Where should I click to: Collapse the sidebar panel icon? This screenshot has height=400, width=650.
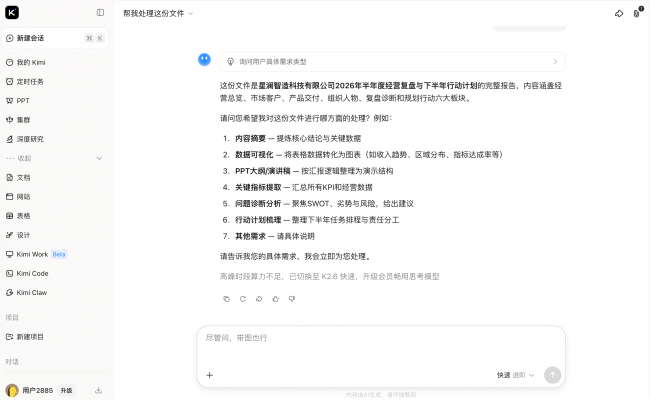point(100,12)
